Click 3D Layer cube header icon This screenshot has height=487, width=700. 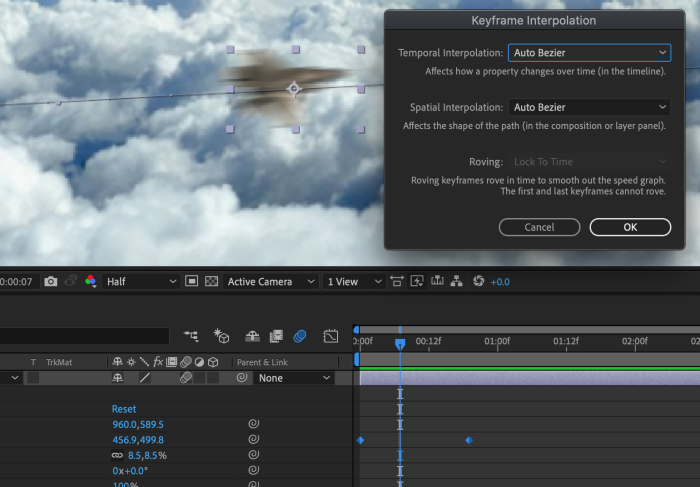[x=213, y=362]
